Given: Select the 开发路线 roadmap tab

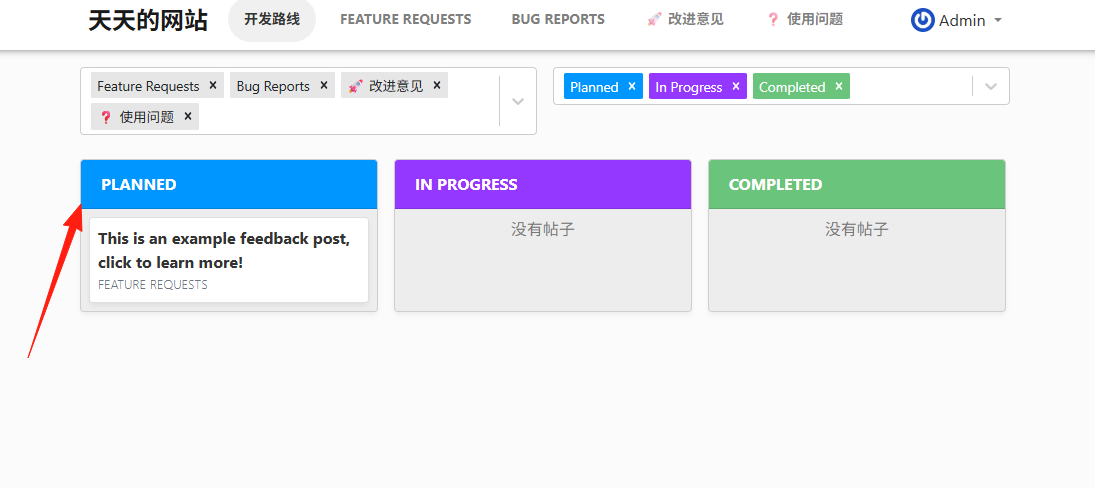Looking at the screenshot, I should 272,20.
